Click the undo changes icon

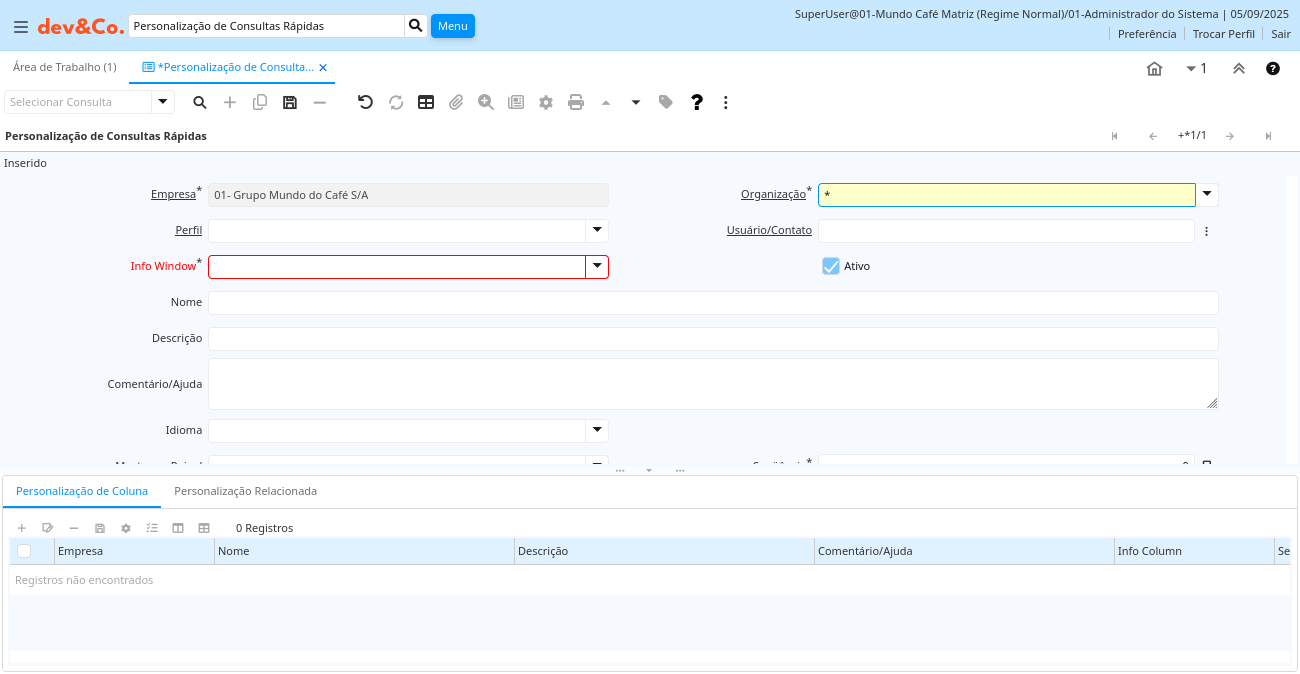coord(365,102)
